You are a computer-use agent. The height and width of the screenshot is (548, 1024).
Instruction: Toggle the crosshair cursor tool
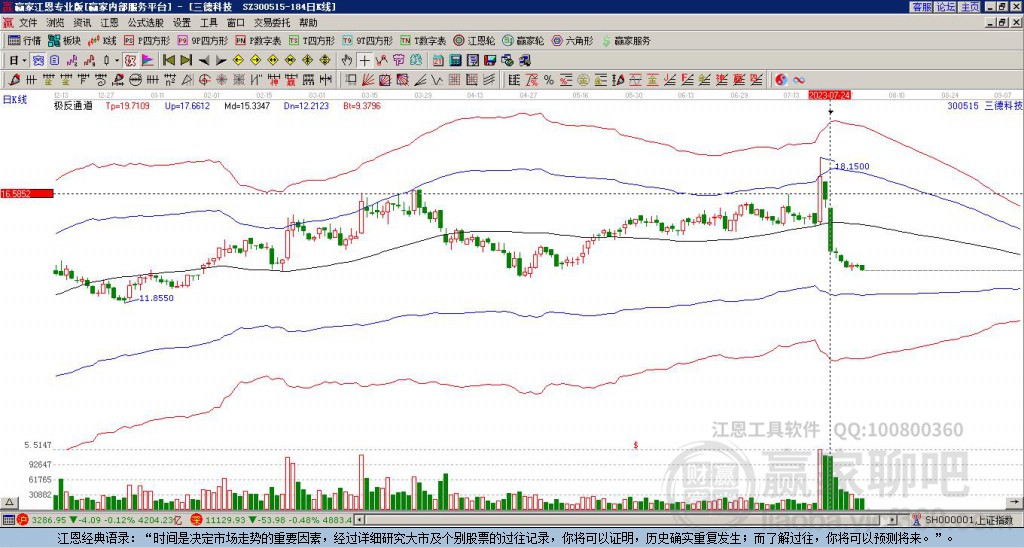click(x=364, y=61)
